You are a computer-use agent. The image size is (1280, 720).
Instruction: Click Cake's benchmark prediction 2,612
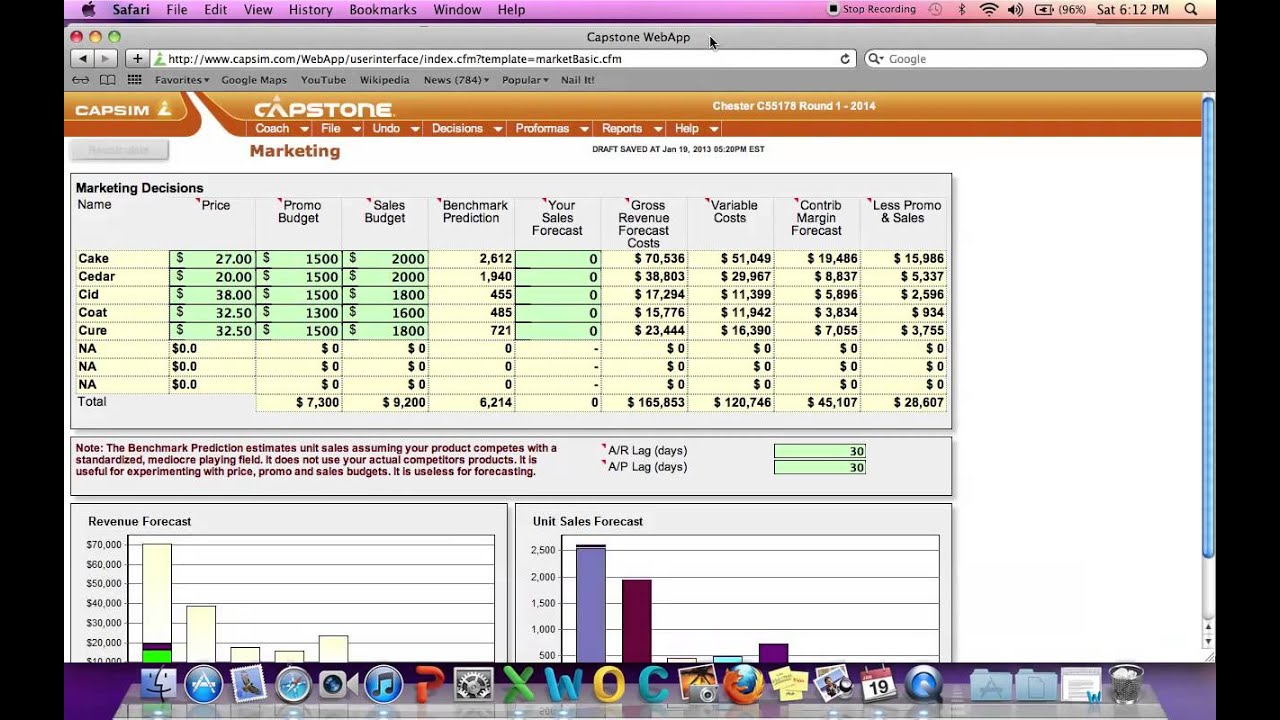tap(496, 259)
